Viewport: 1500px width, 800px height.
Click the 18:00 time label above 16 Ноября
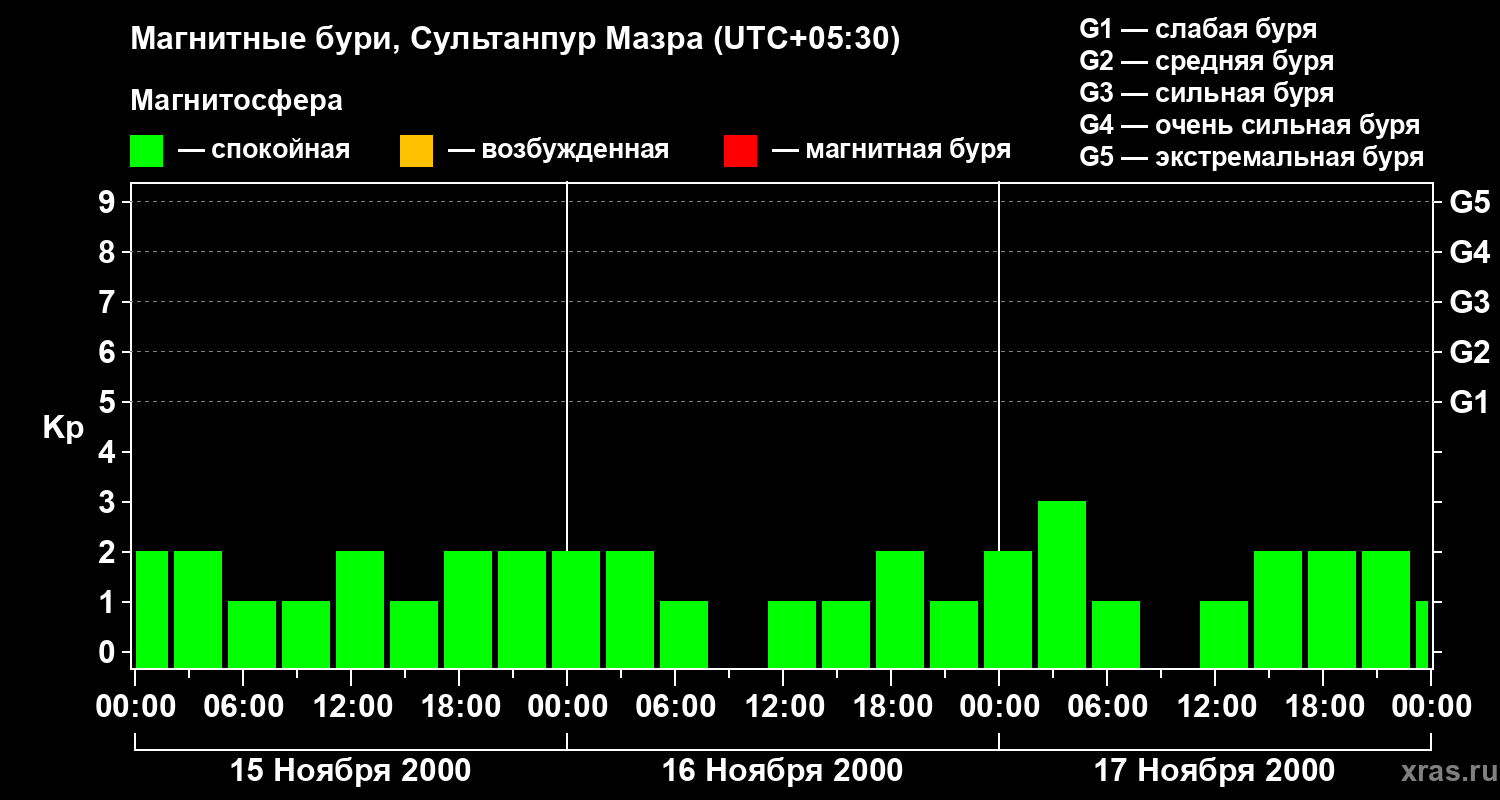click(x=891, y=707)
